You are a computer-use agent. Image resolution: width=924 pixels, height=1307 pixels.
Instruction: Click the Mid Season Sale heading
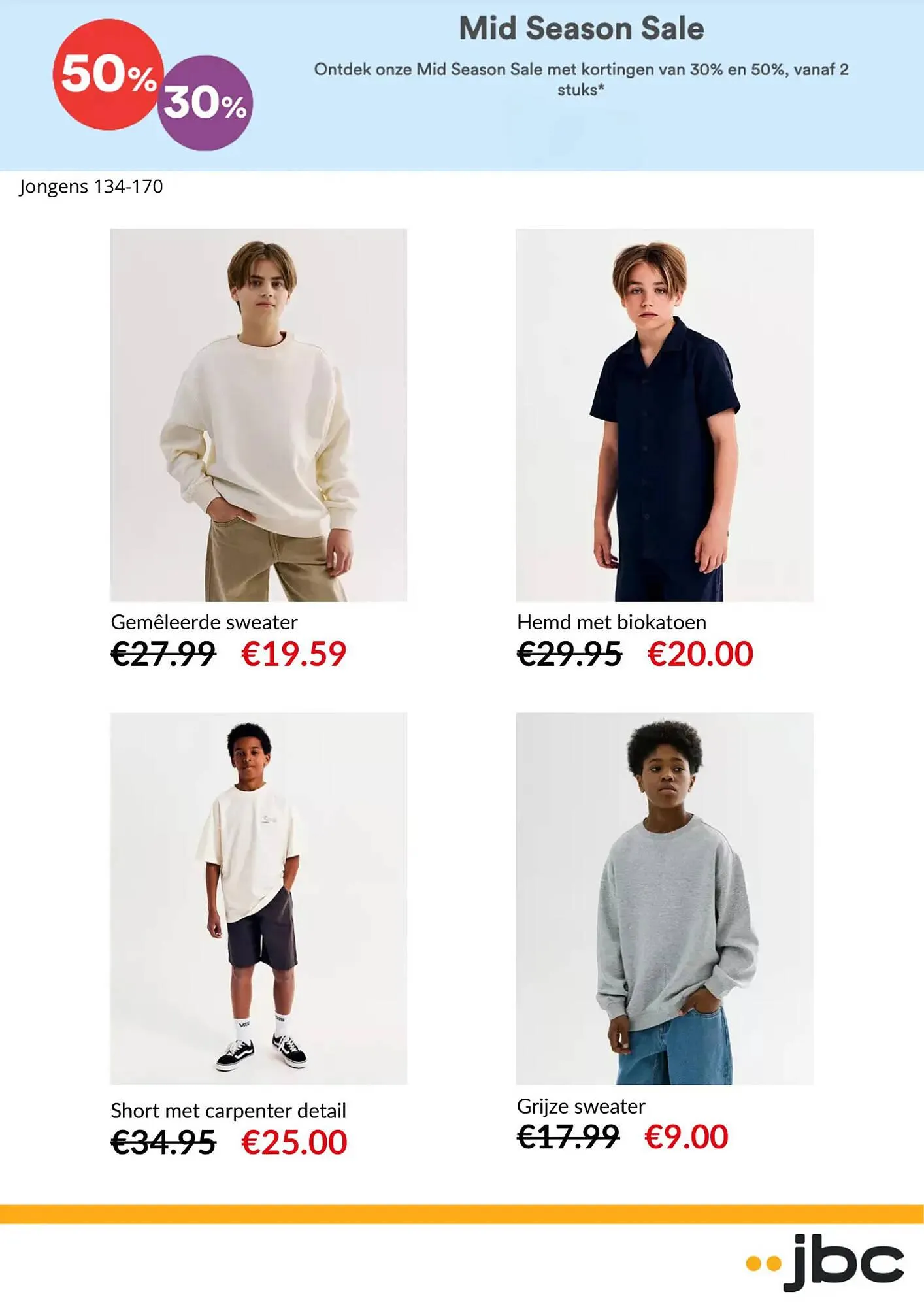pos(582,29)
